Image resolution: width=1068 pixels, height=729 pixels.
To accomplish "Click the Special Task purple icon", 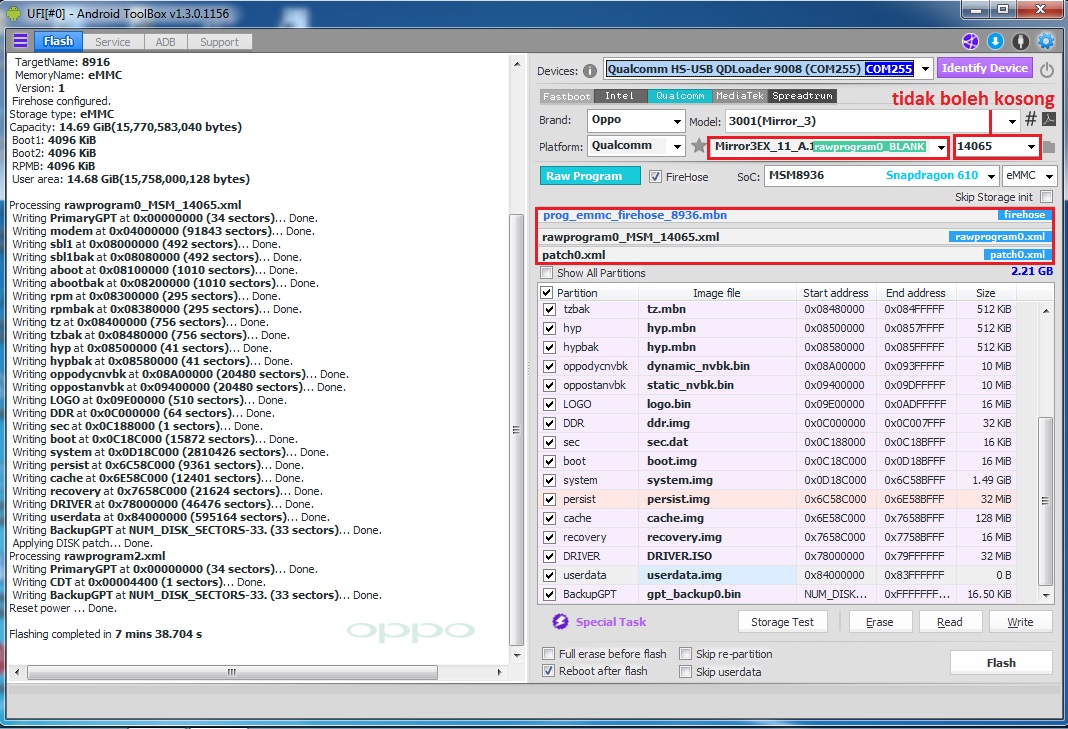I will [x=560, y=621].
